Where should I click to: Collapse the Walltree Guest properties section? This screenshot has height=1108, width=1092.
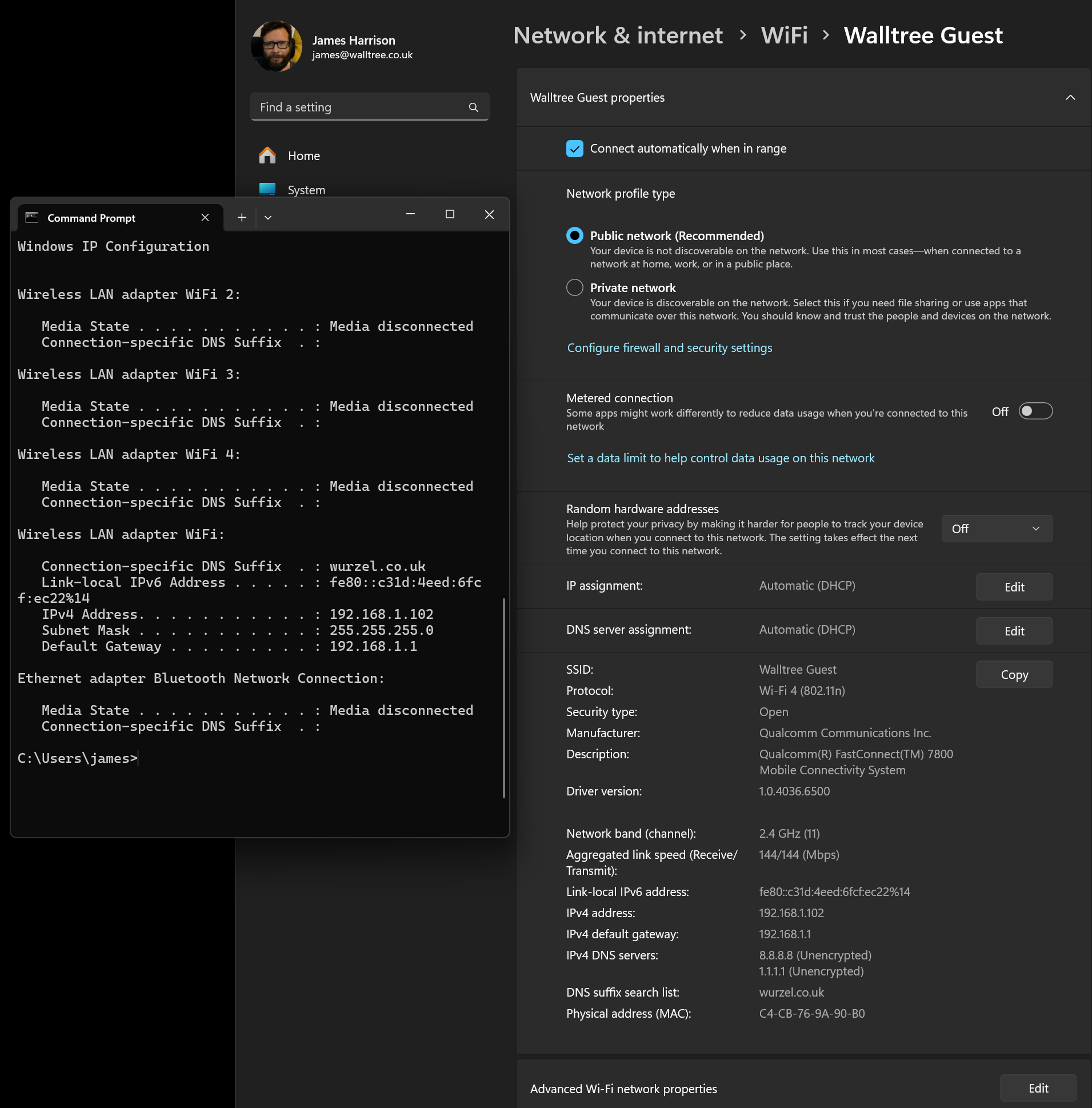point(1070,98)
